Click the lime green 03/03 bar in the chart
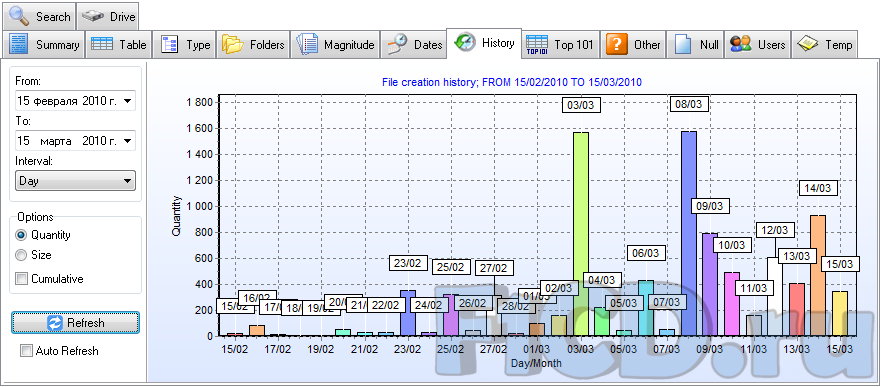This screenshot has height=387, width=882. (581, 234)
